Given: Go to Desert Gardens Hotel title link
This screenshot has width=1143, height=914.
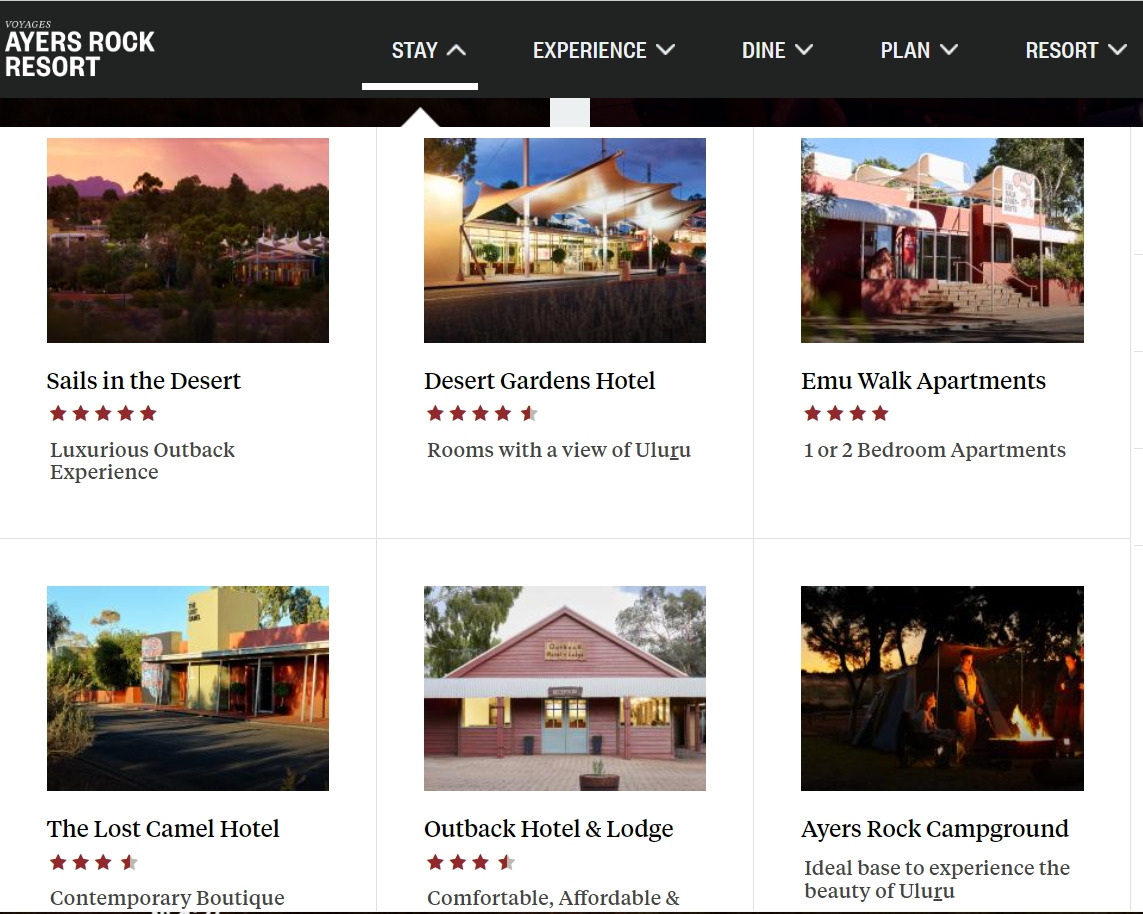Looking at the screenshot, I should [539, 381].
